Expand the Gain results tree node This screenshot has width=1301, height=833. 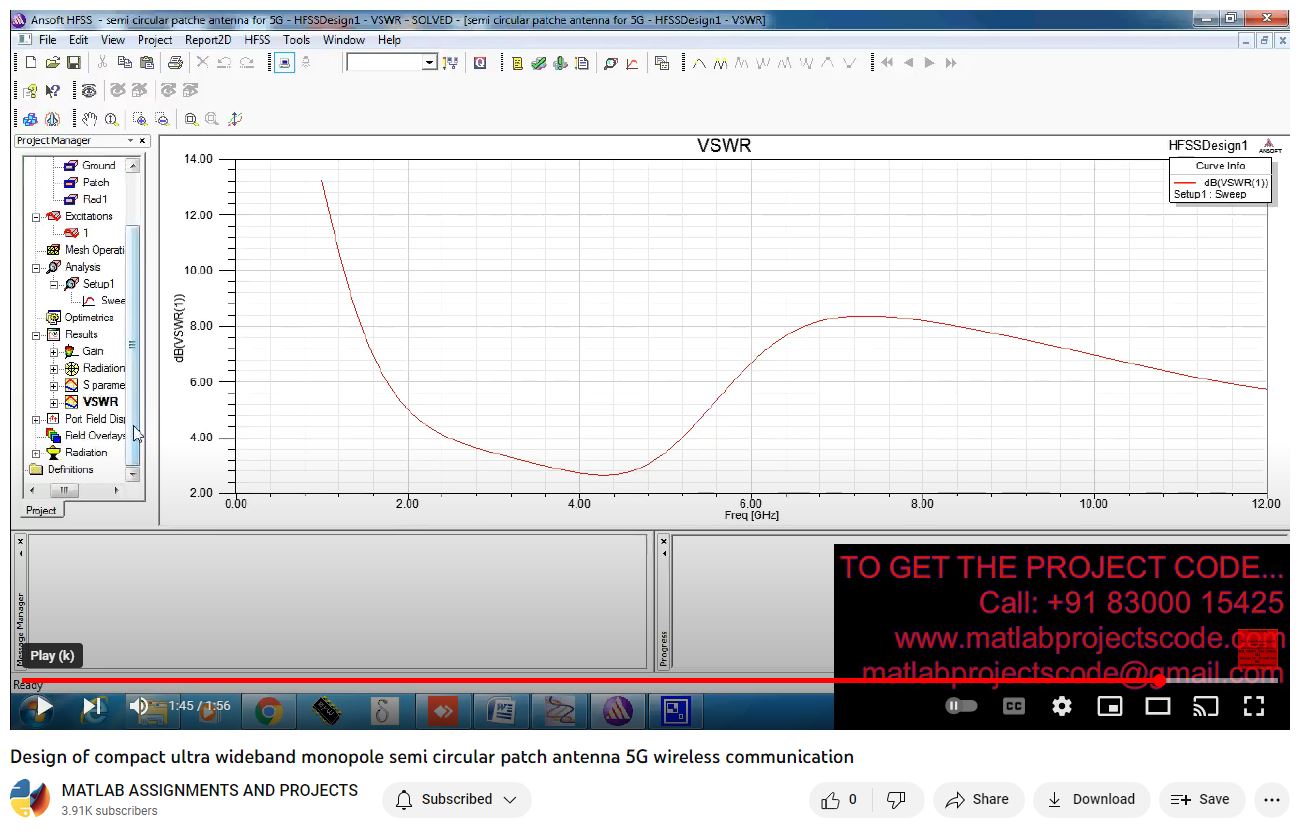pos(54,351)
